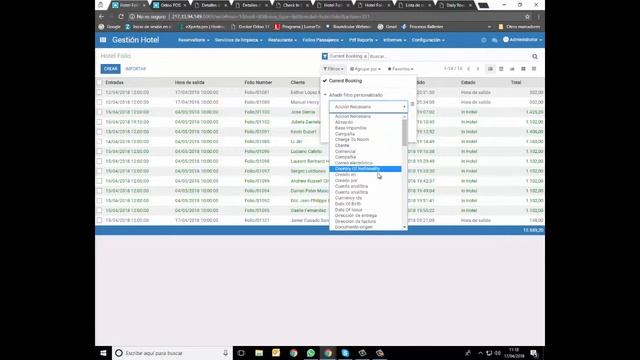This screenshot has height=360, width=640.
Task: Open Skype from the taskbar
Action: pos(345,353)
